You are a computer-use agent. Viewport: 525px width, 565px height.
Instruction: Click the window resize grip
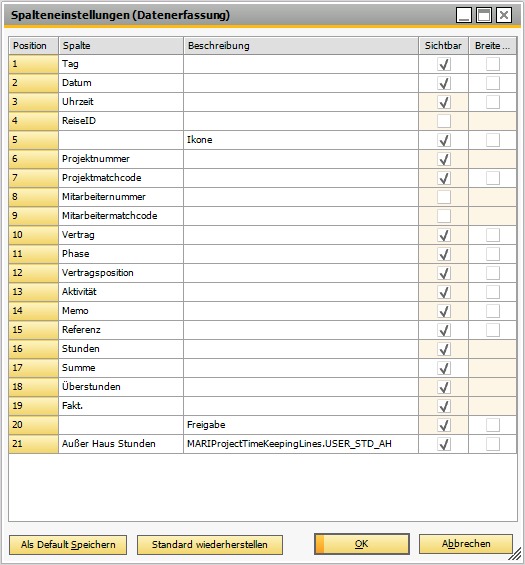pyautogui.click(x=516, y=554)
